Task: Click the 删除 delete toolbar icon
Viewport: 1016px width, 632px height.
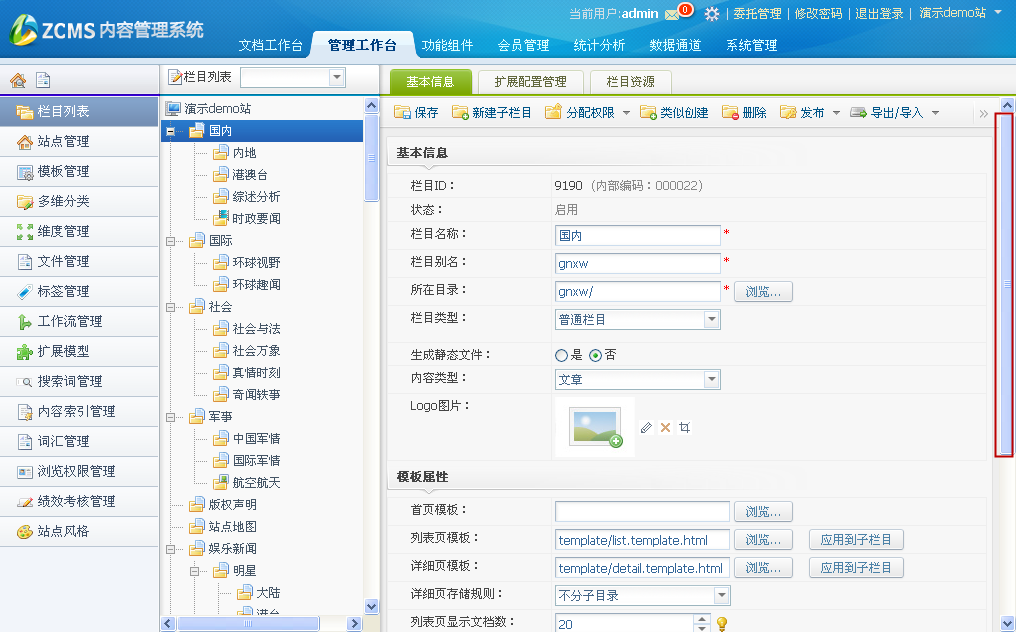Action: coord(730,113)
